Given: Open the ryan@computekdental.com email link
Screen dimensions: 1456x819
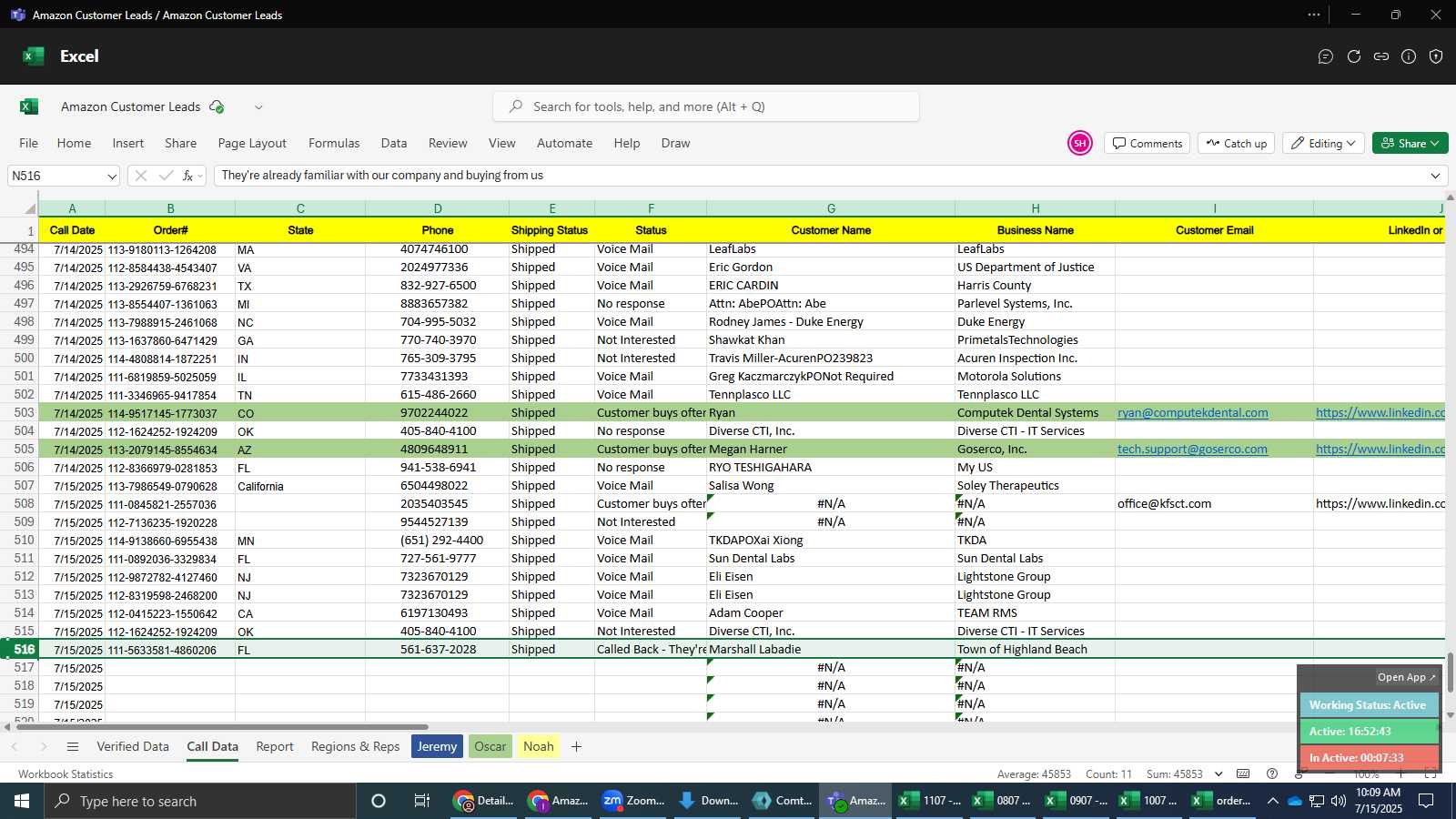Looking at the screenshot, I should click(x=1192, y=412).
